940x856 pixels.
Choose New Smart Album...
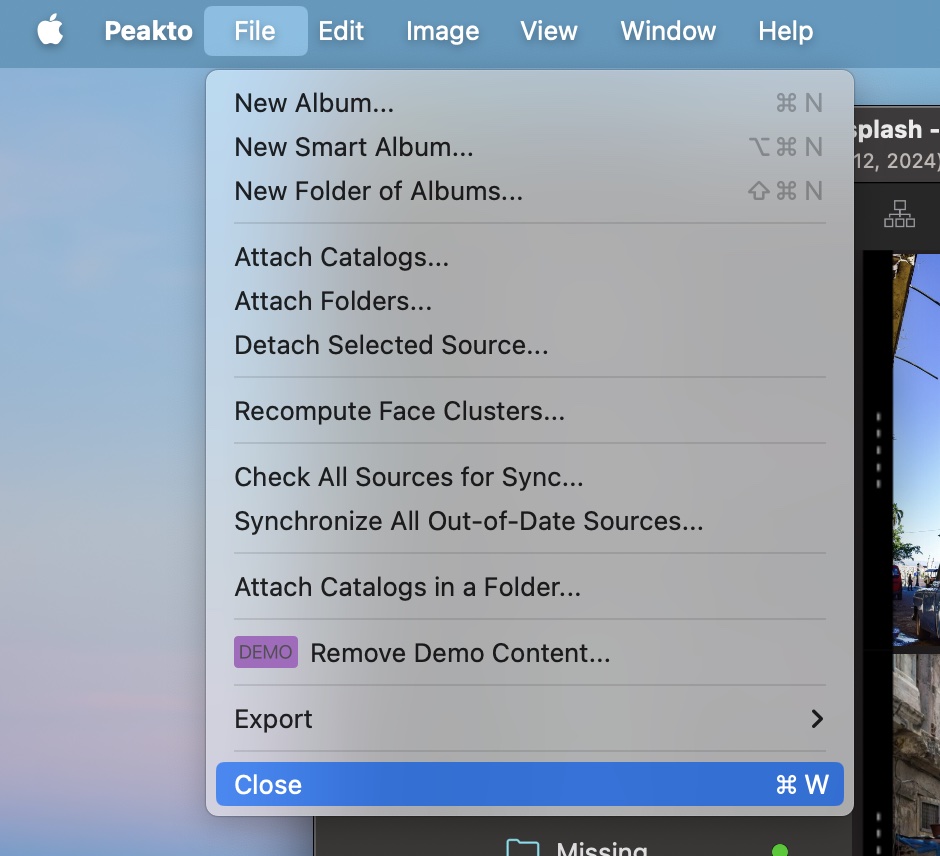coord(530,147)
